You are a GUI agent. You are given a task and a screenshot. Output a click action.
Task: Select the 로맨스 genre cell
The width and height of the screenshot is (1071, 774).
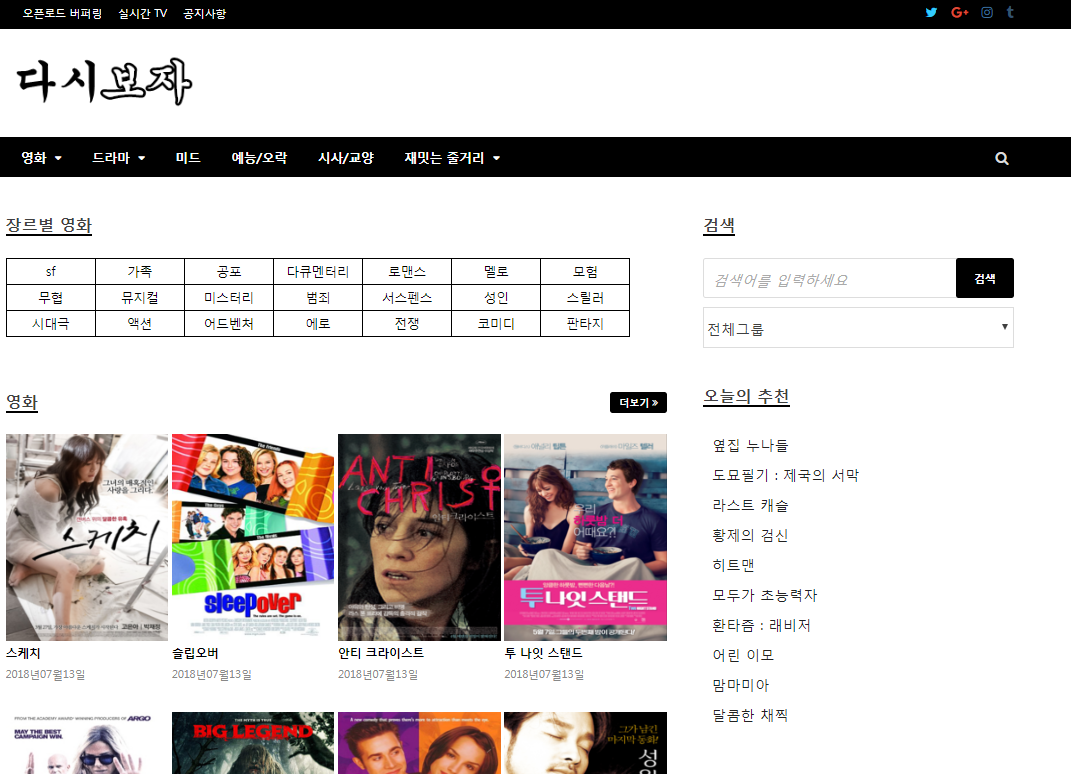pyautogui.click(x=407, y=271)
